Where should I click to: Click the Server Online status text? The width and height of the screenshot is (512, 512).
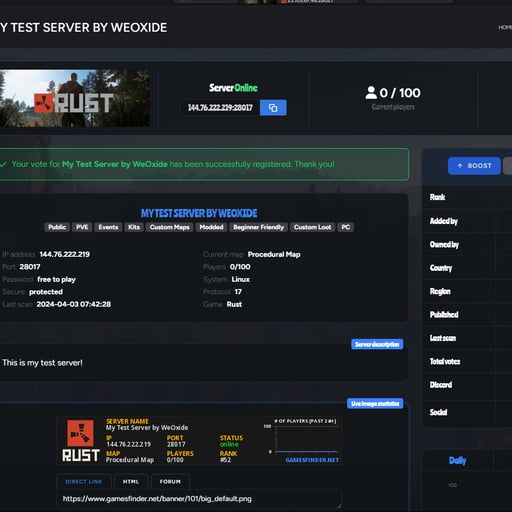click(x=233, y=88)
